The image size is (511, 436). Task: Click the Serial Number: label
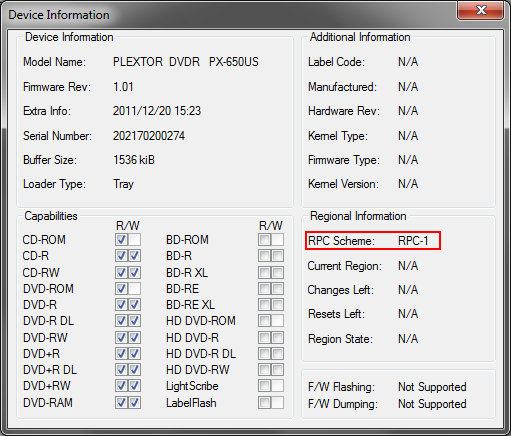click(57, 136)
